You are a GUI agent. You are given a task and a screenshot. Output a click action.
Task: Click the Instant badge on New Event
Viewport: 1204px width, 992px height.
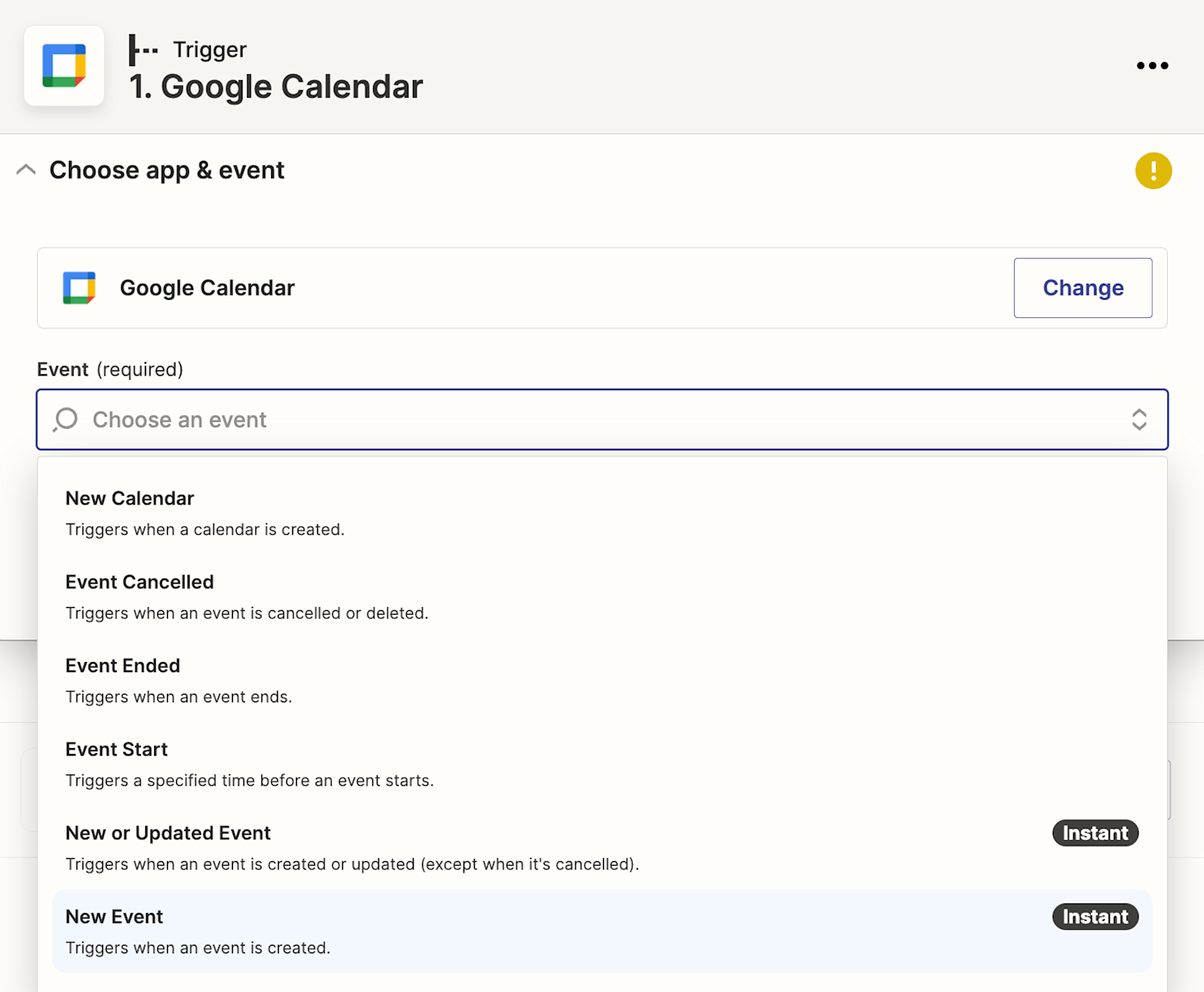pos(1096,916)
